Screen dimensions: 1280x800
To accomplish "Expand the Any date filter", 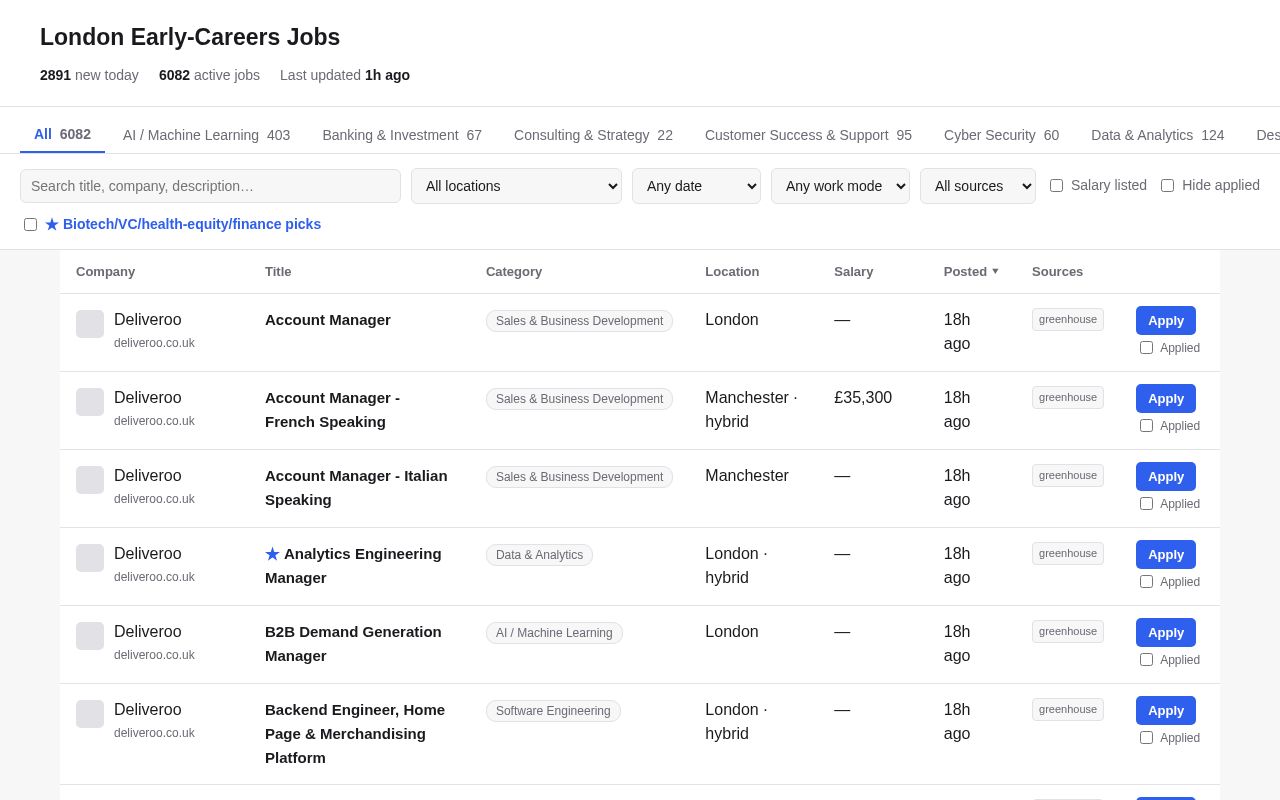I will 696,186.
